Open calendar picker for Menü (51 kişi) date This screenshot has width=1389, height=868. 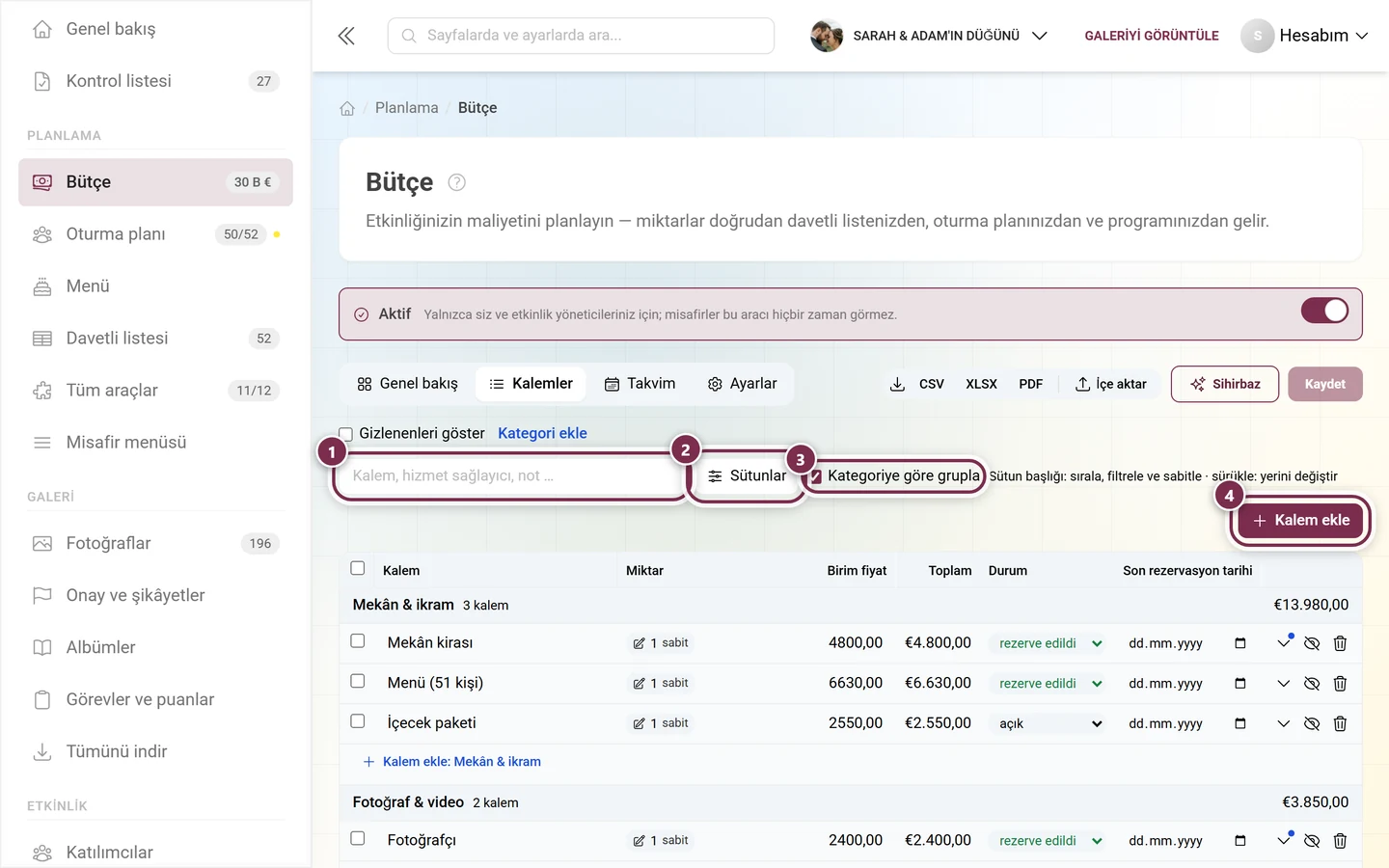tap(1240, 684)
